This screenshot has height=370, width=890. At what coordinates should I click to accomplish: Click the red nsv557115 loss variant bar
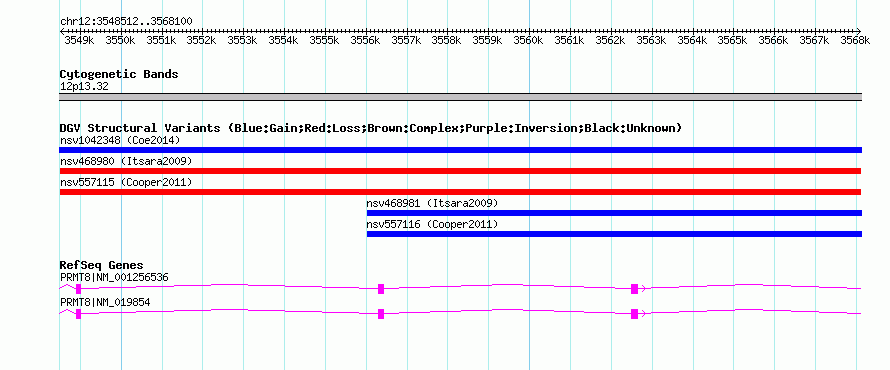(x=460, y=192)
